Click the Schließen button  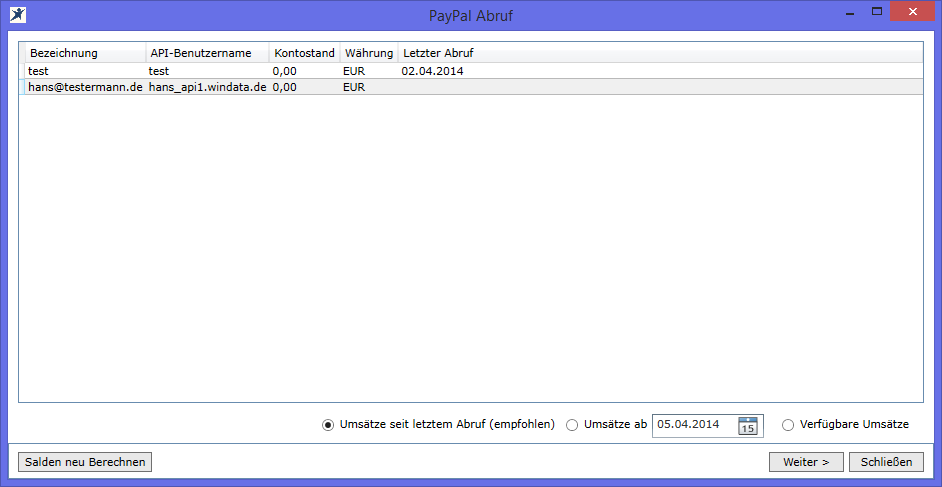887,462
